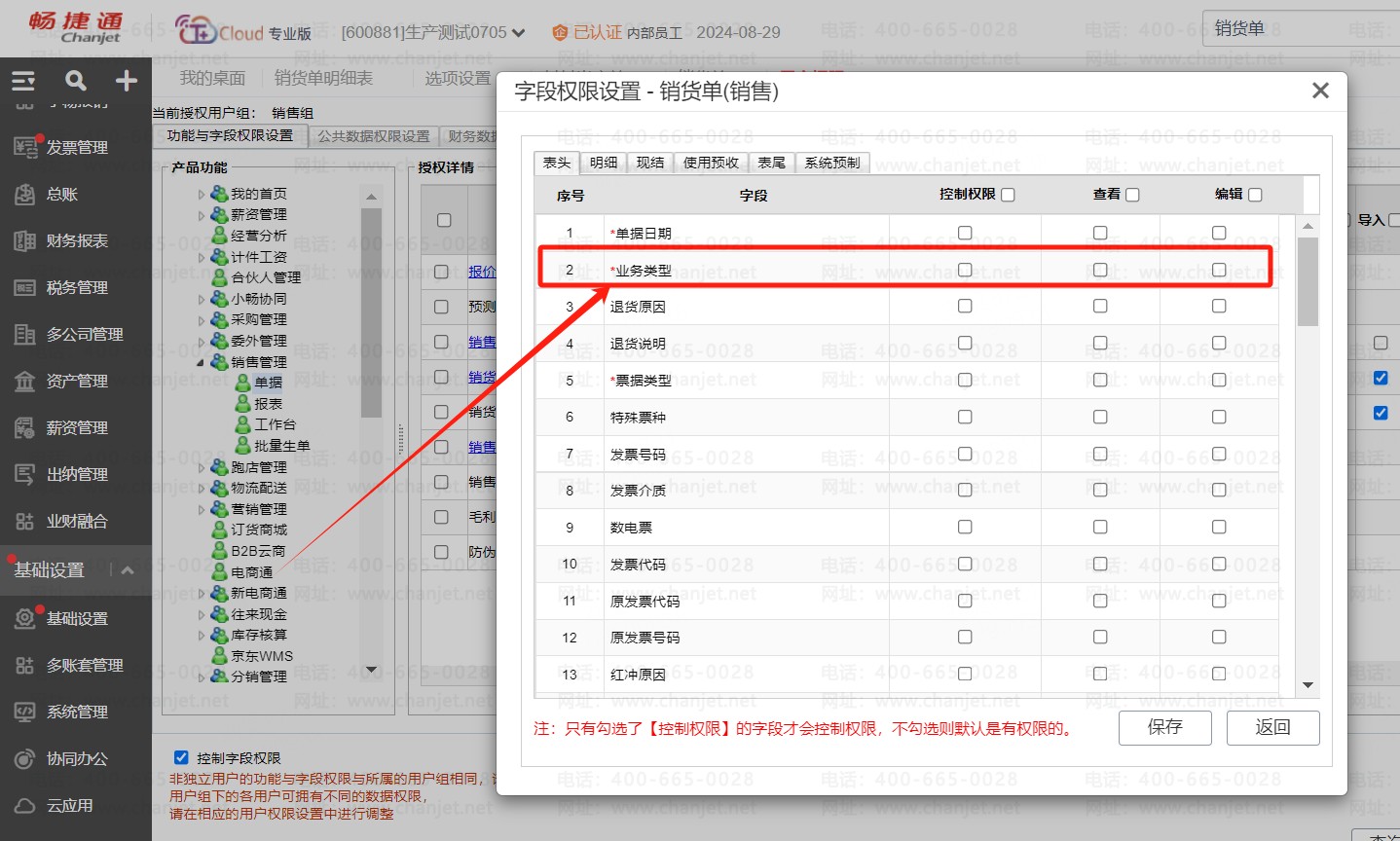Click the search magnifier icon in sidebar
Viewport: 1400px width, 841px height.
[75, 81]
